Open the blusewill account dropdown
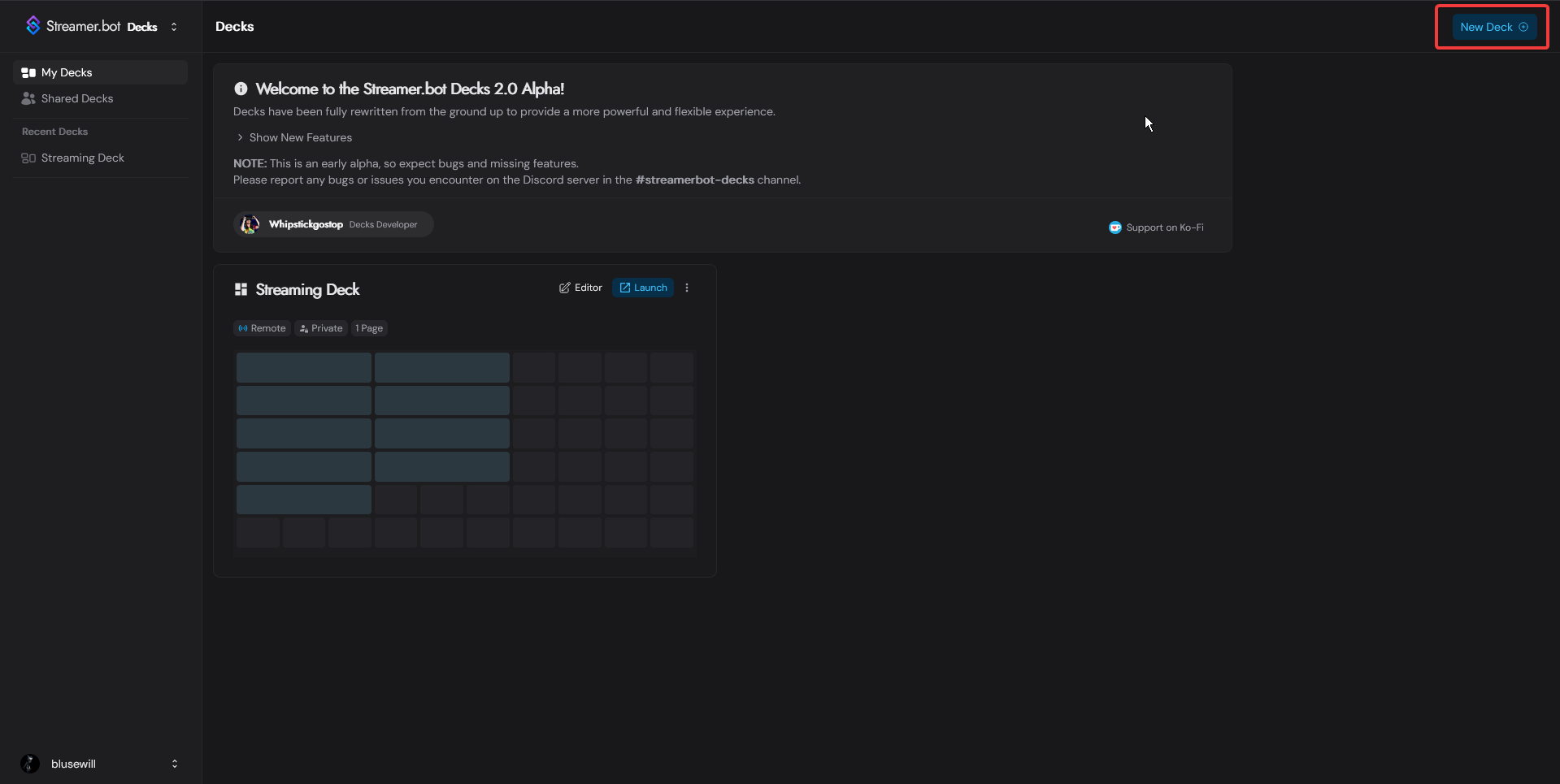Image resolution: width=1560 pixels, height=784 pixels. [x=174, y=764]
